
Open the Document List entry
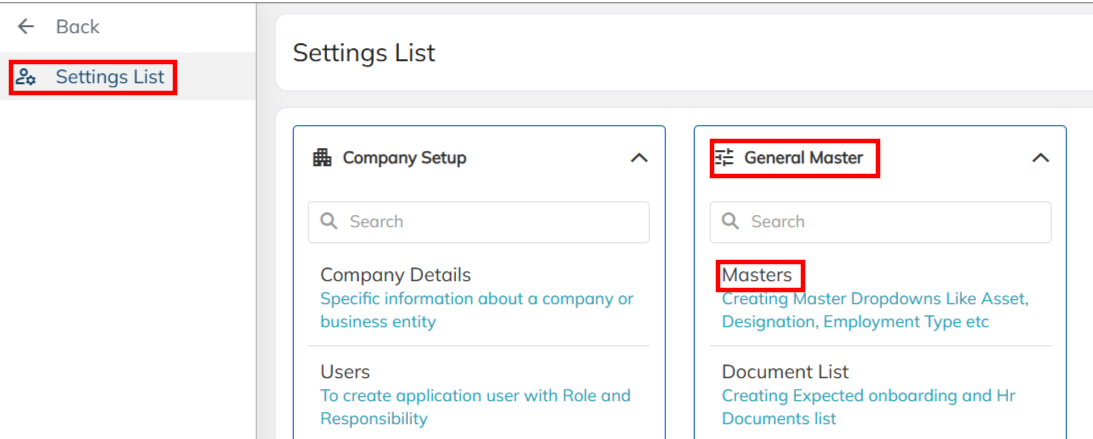(x=785, y=372)
